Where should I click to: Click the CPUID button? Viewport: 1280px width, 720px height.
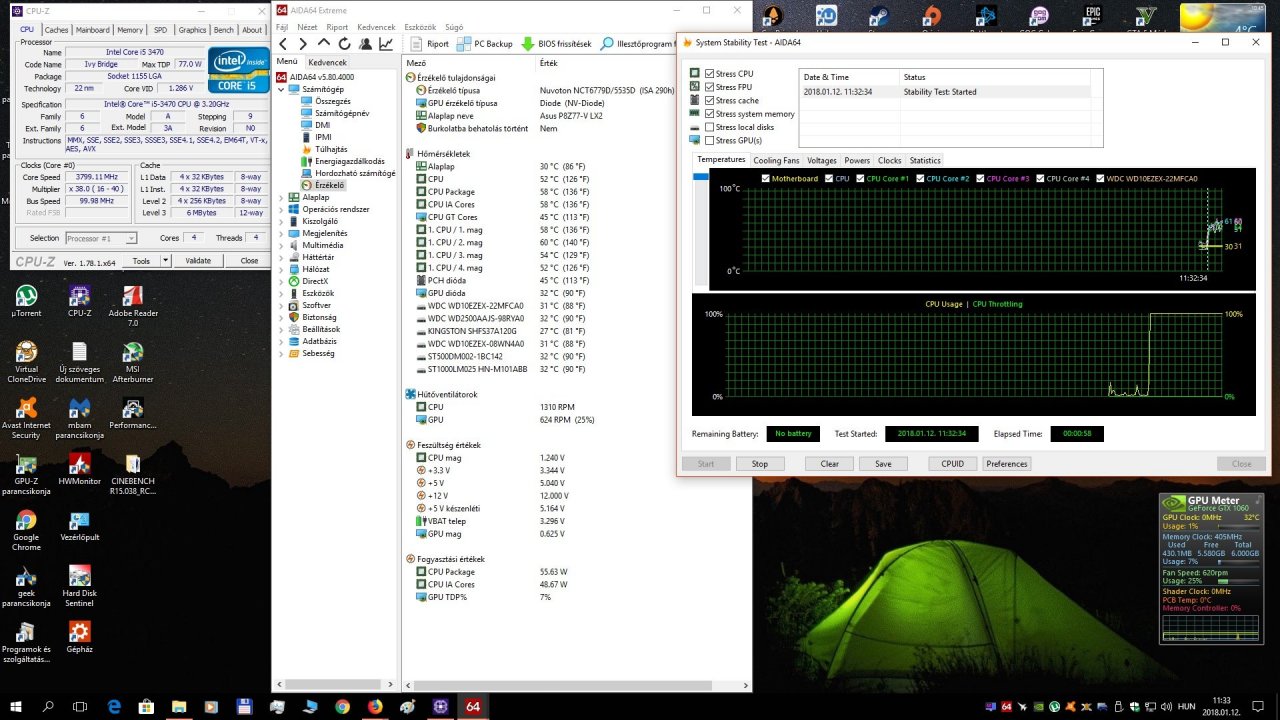point(953,464)
